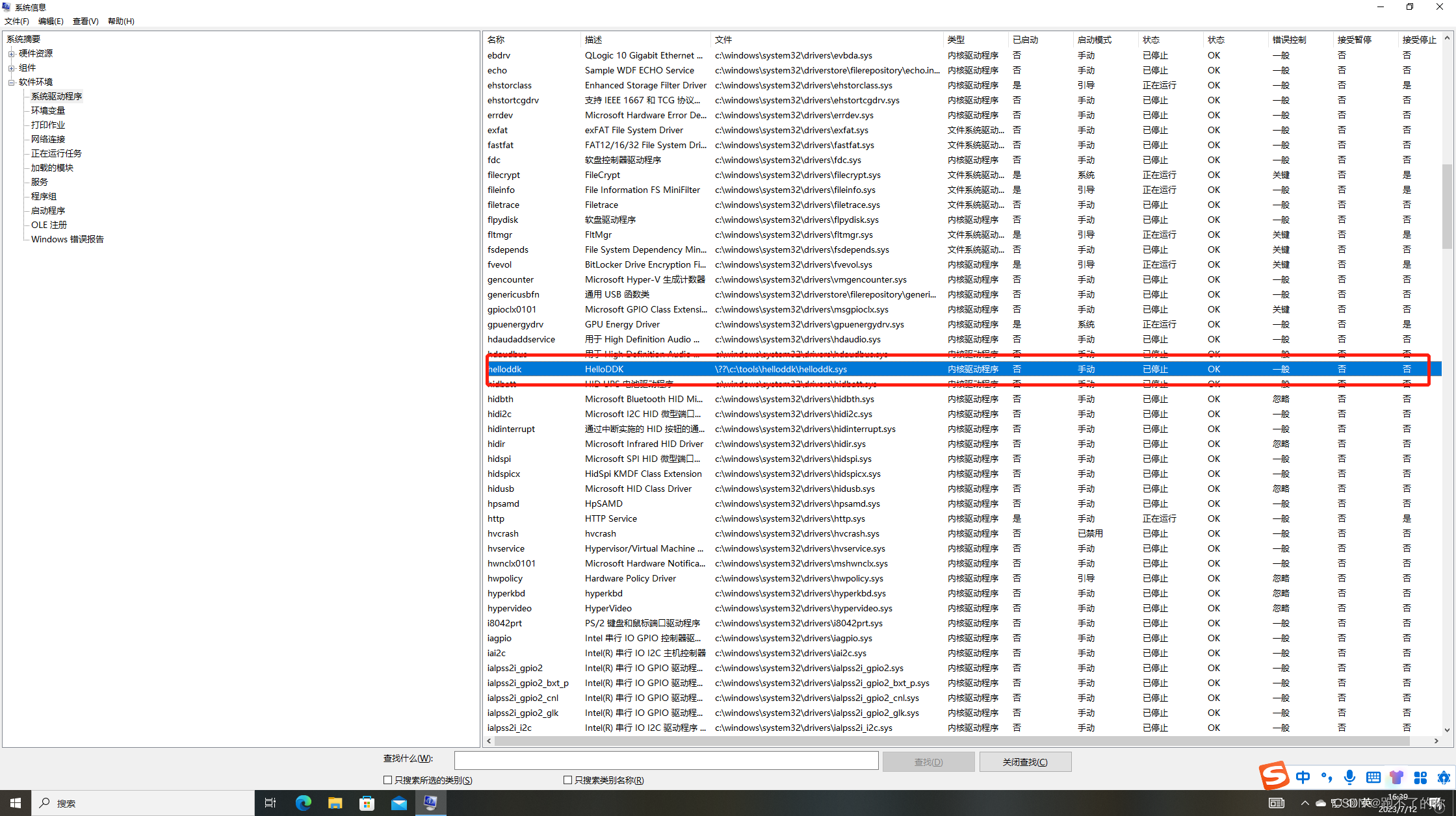The image size is (1456, 816).
Task: Sort by the 名称 column header
Action: pos(532,40)
